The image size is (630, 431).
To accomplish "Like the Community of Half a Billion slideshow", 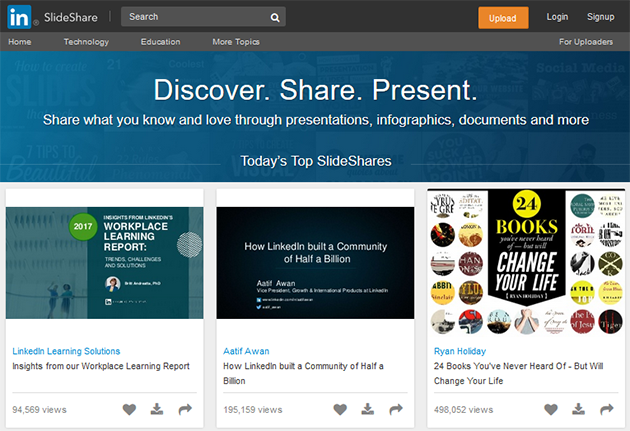I will (x=340, y=409).
